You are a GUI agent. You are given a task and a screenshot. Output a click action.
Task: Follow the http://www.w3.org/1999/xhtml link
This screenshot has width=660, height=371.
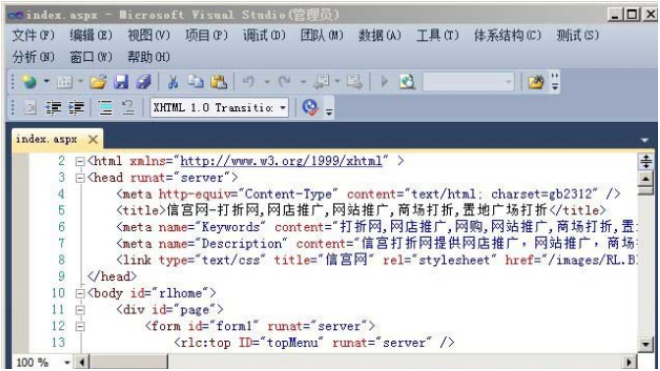281,161
